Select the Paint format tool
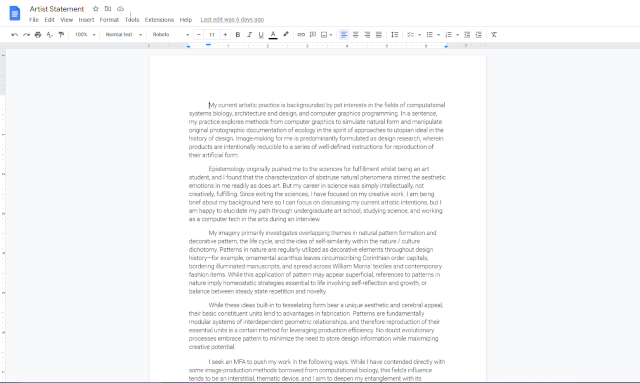The image size is (640, 383). click(61, 35)
